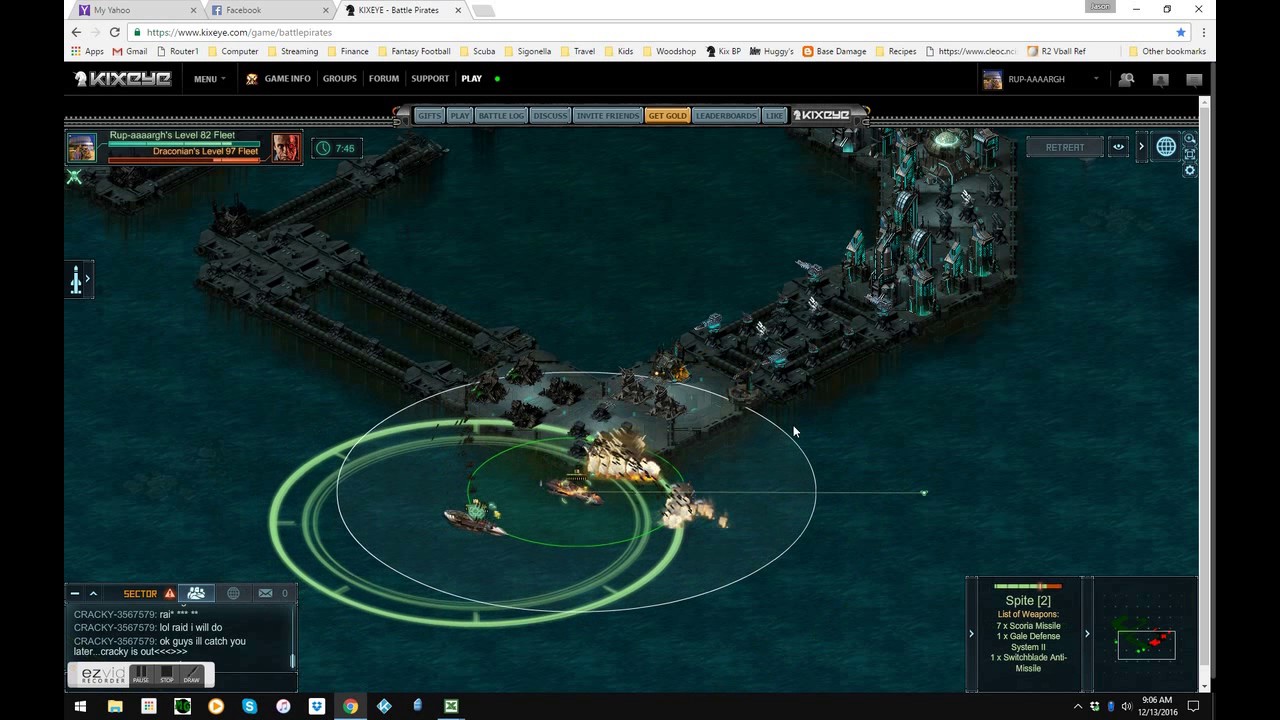The image size is (1280, 720).
Task: Click the Draconian fleet health bar
Action: (183, 159)
